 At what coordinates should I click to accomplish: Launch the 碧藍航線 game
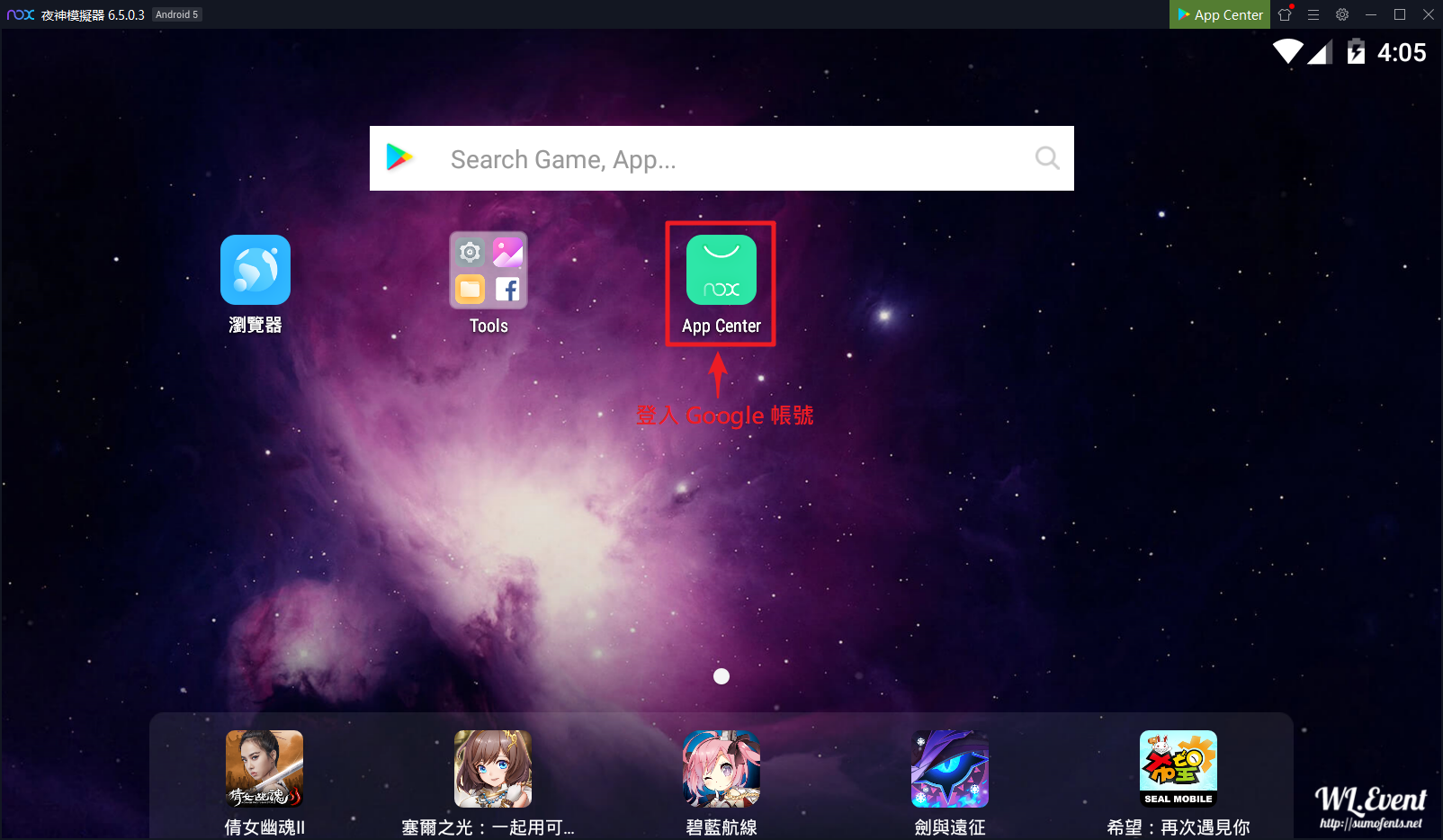(x=721, y=769)
